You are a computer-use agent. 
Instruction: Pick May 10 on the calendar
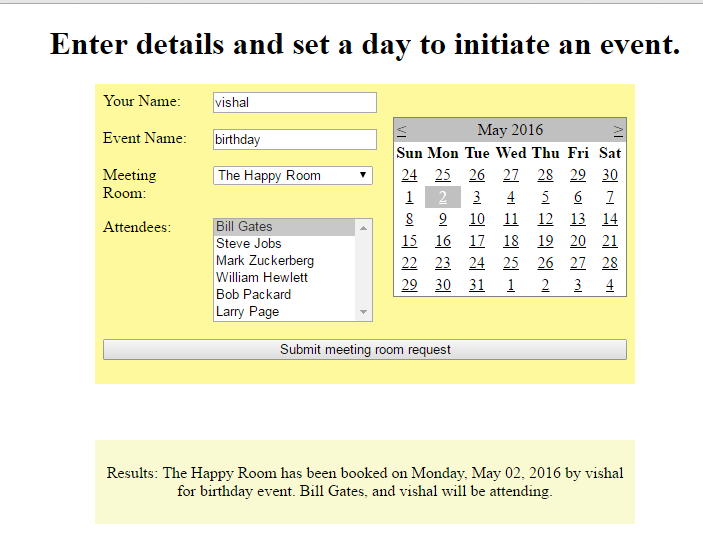click(477, 219)
